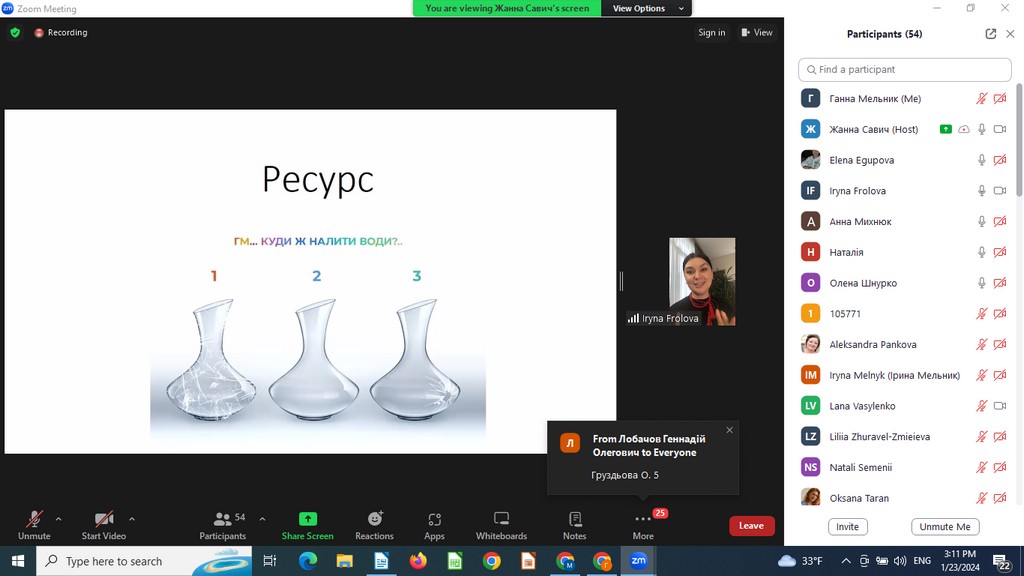Expand audio options arrow beside Unmute
The width and height of the screenshot is (1024, 576).
[58, 519]
